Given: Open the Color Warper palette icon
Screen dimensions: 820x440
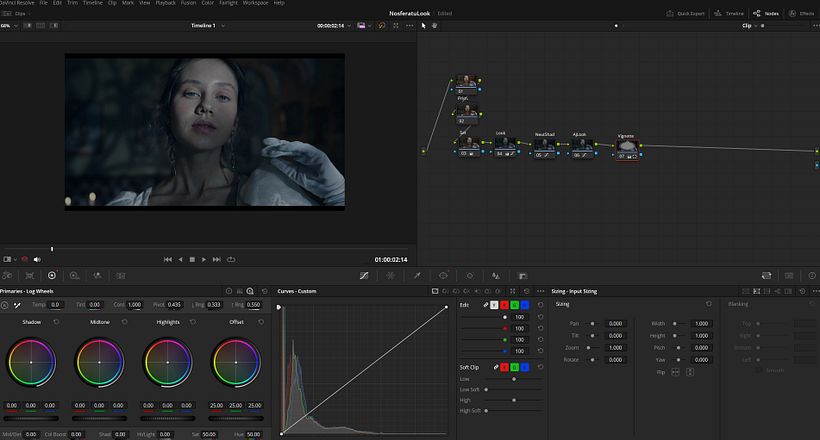Looking at the screenshot, I should (390, 276).
